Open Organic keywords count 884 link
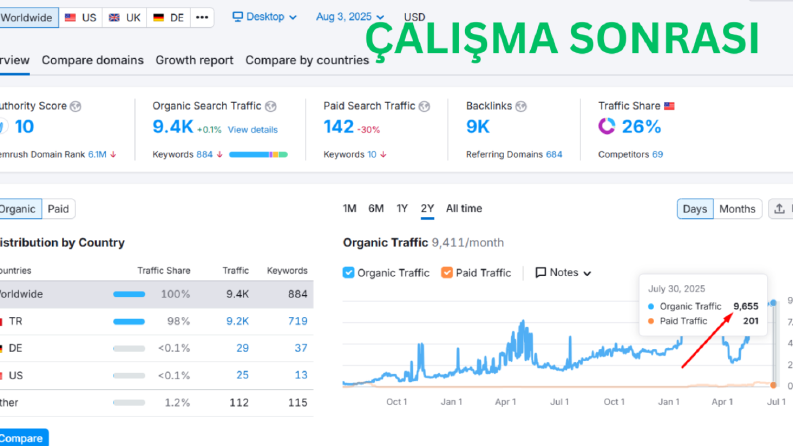Image resolution: width=793 pixels, height=446 pixels. tap(204, 155)
